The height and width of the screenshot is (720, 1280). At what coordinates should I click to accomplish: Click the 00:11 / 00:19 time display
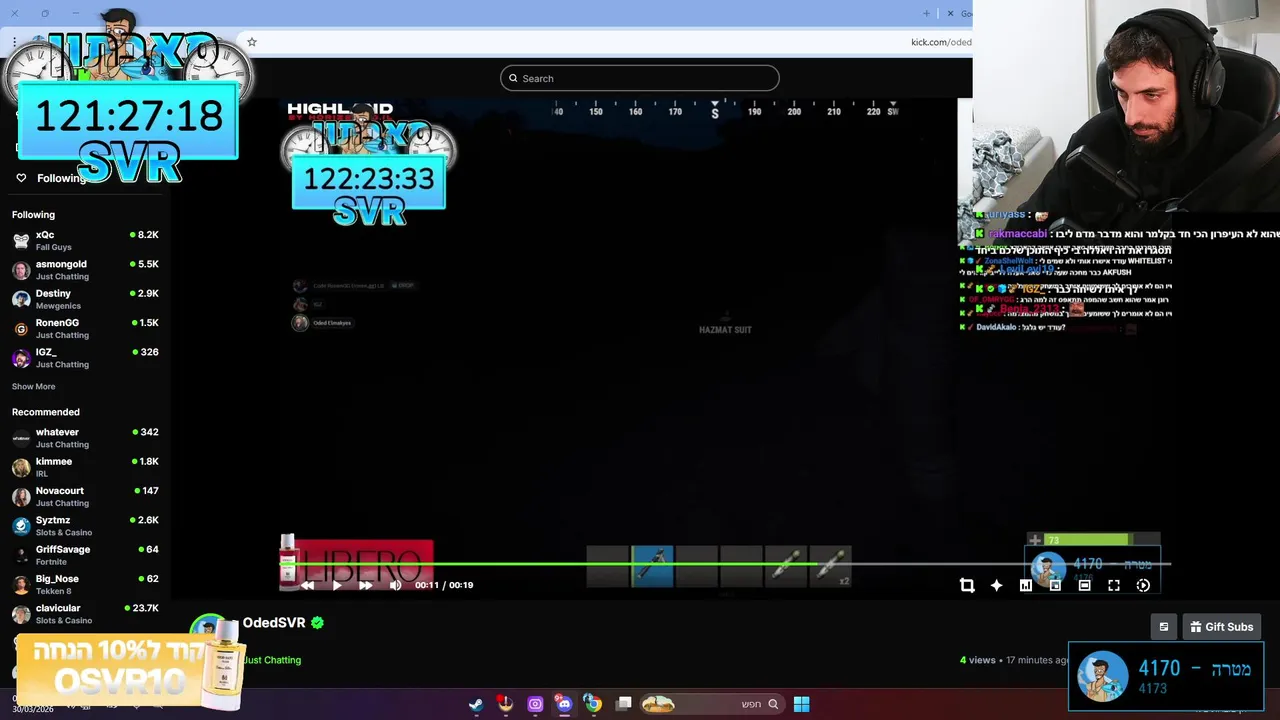point(444,585)
